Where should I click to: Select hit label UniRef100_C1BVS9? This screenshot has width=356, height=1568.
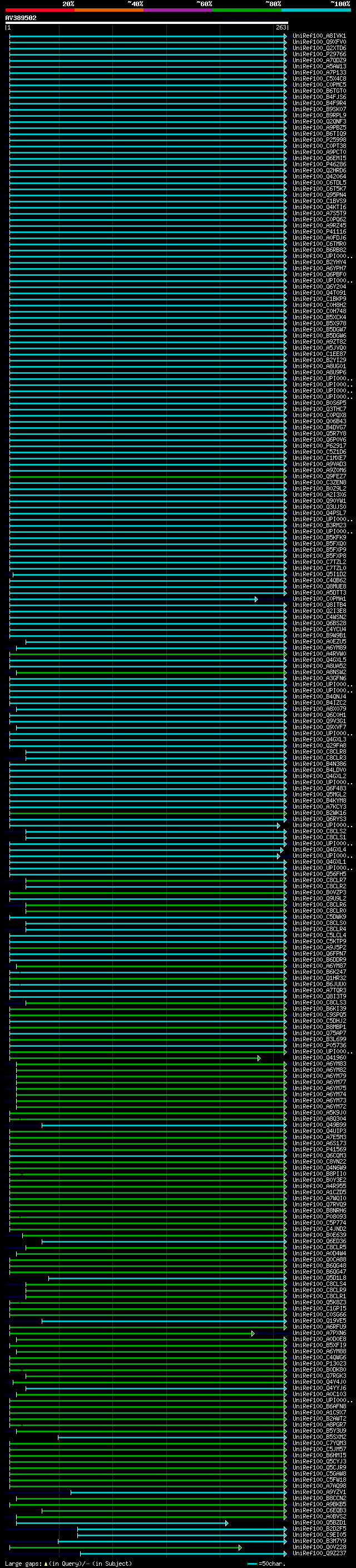[x=319, y=201]
